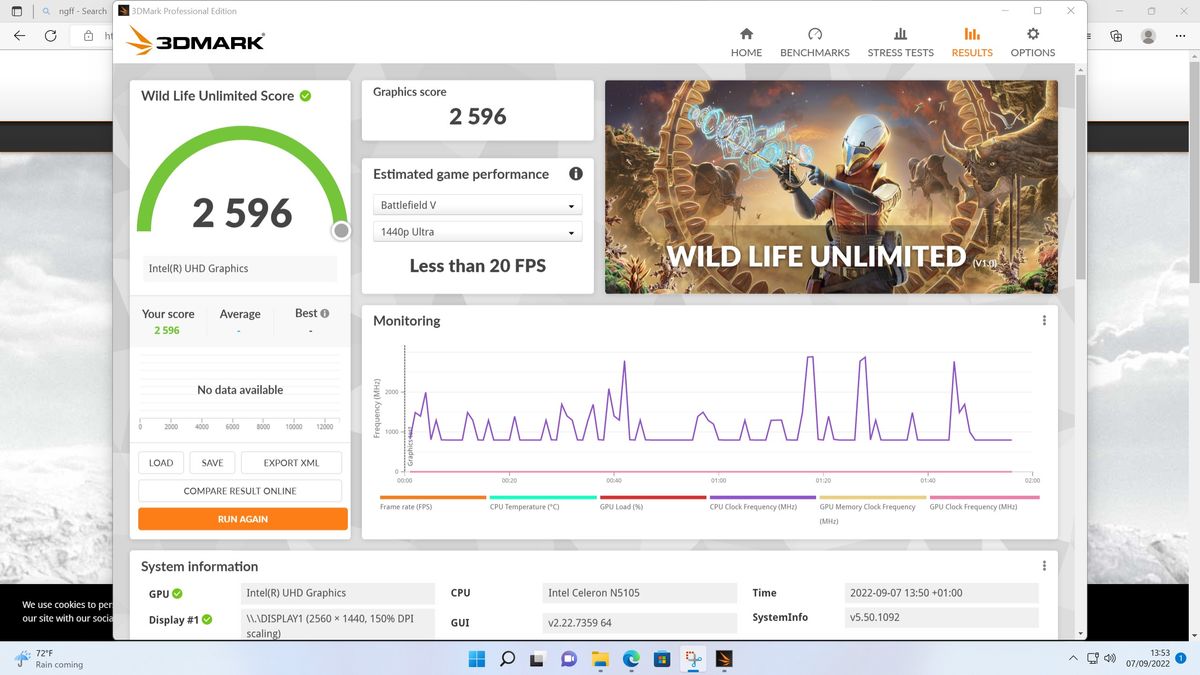This screenshot has width=1200, height=675.
Task: Click the GPU green check icon
Action: [177, 593]
